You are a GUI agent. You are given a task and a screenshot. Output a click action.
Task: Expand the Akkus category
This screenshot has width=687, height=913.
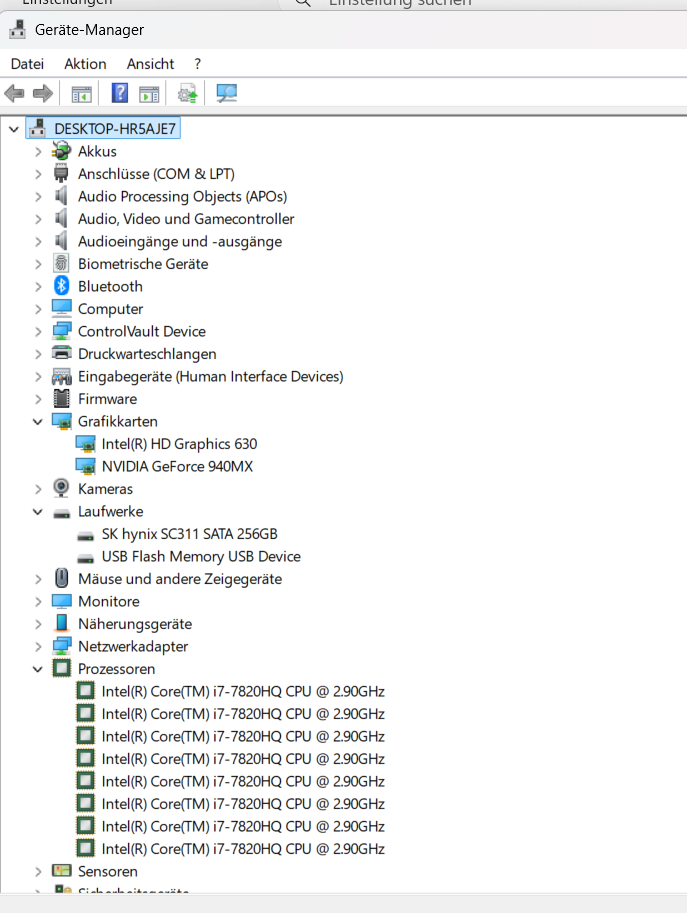pyautogui.click(x=38, y=151)
